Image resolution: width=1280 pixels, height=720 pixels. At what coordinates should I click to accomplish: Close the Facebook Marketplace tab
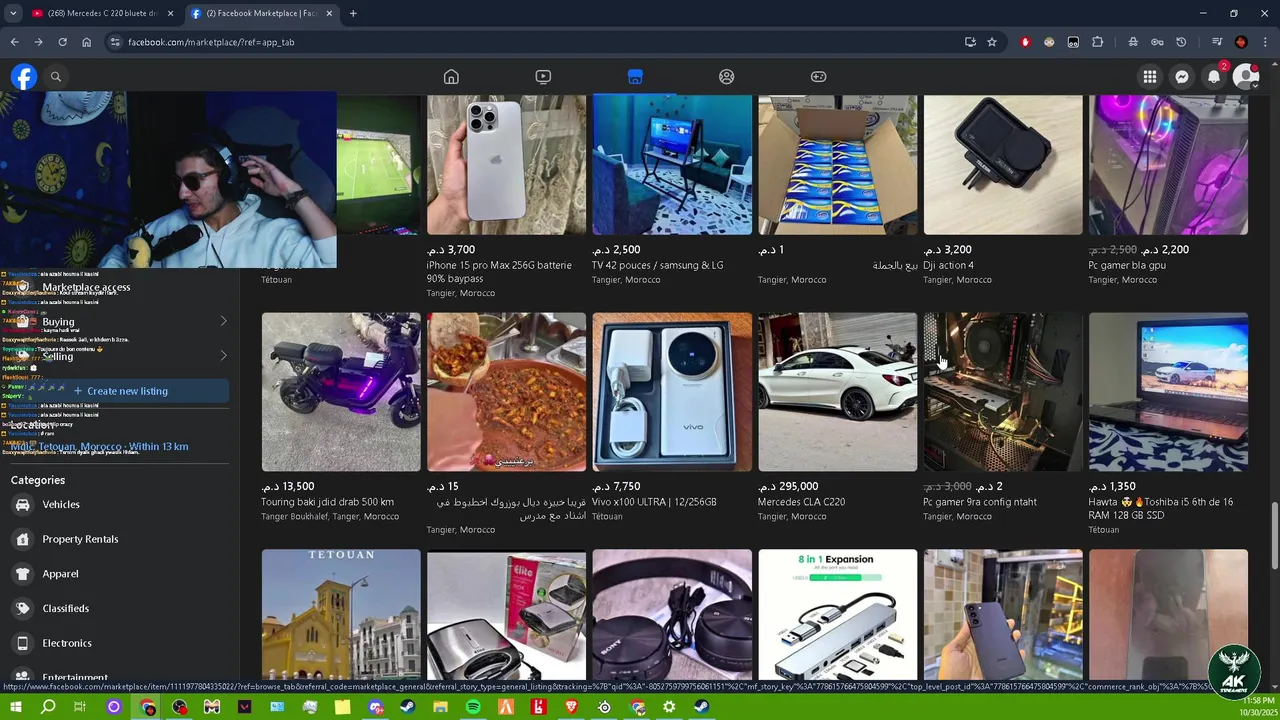[x=329, y=13]
